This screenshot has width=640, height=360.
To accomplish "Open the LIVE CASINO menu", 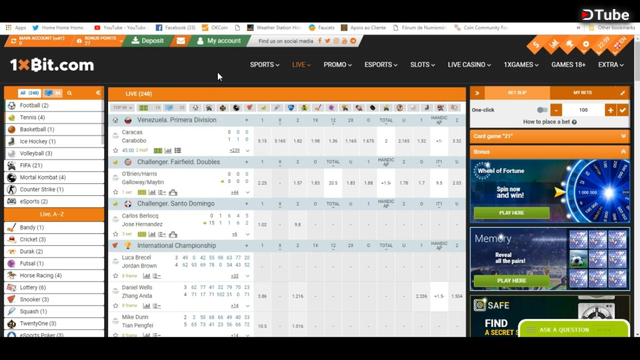I will (469, 64).
